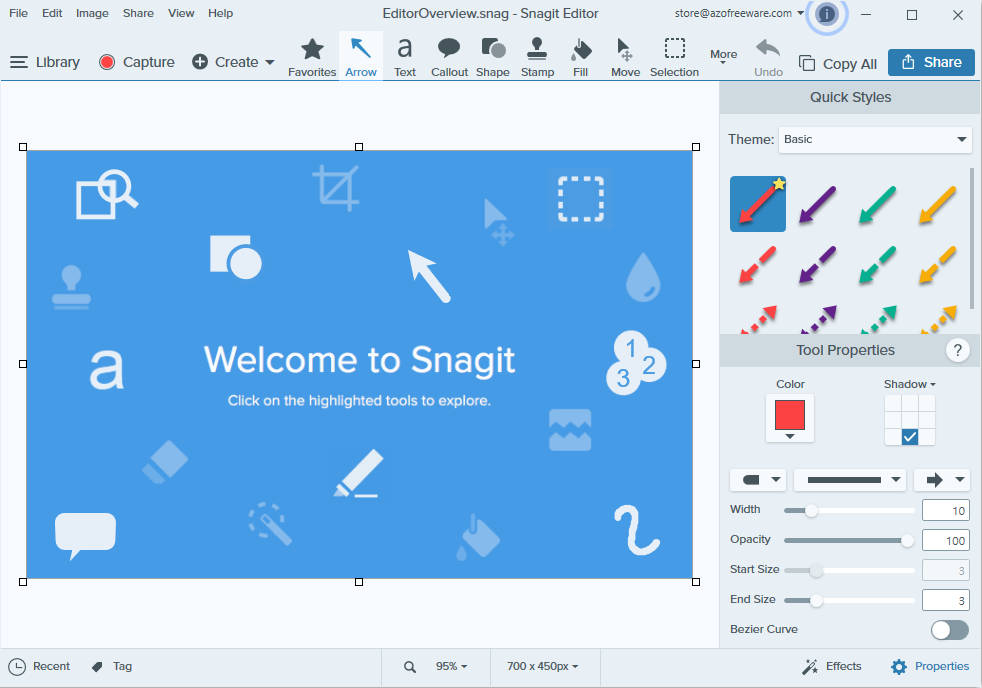Choose the Fill tool

coord(580,55)
